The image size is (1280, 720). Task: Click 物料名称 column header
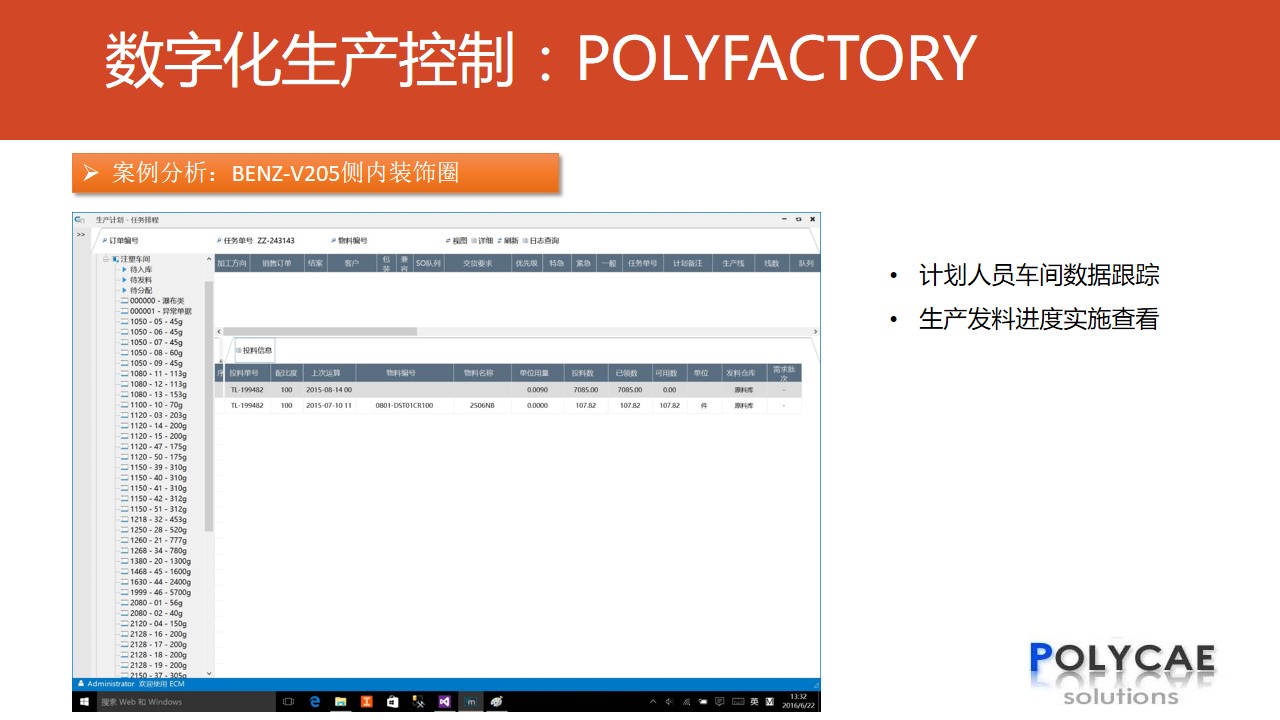[x=480, y=373]
